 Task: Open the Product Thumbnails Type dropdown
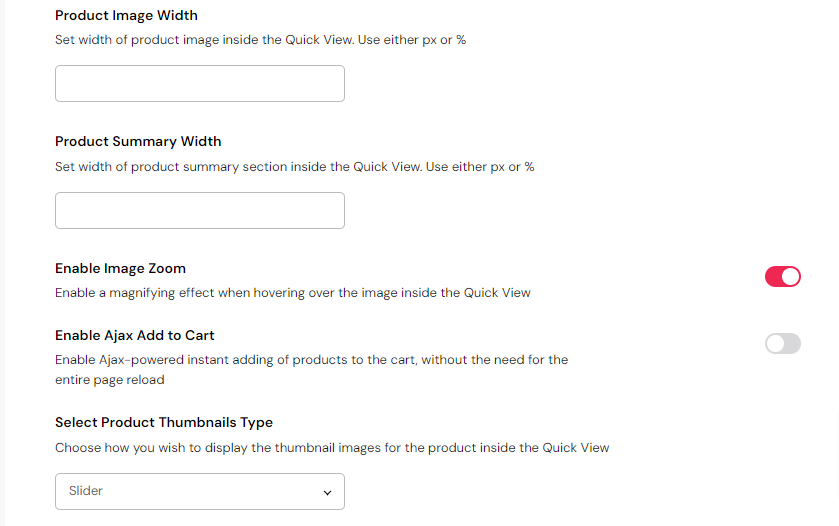tap(199, 492)
